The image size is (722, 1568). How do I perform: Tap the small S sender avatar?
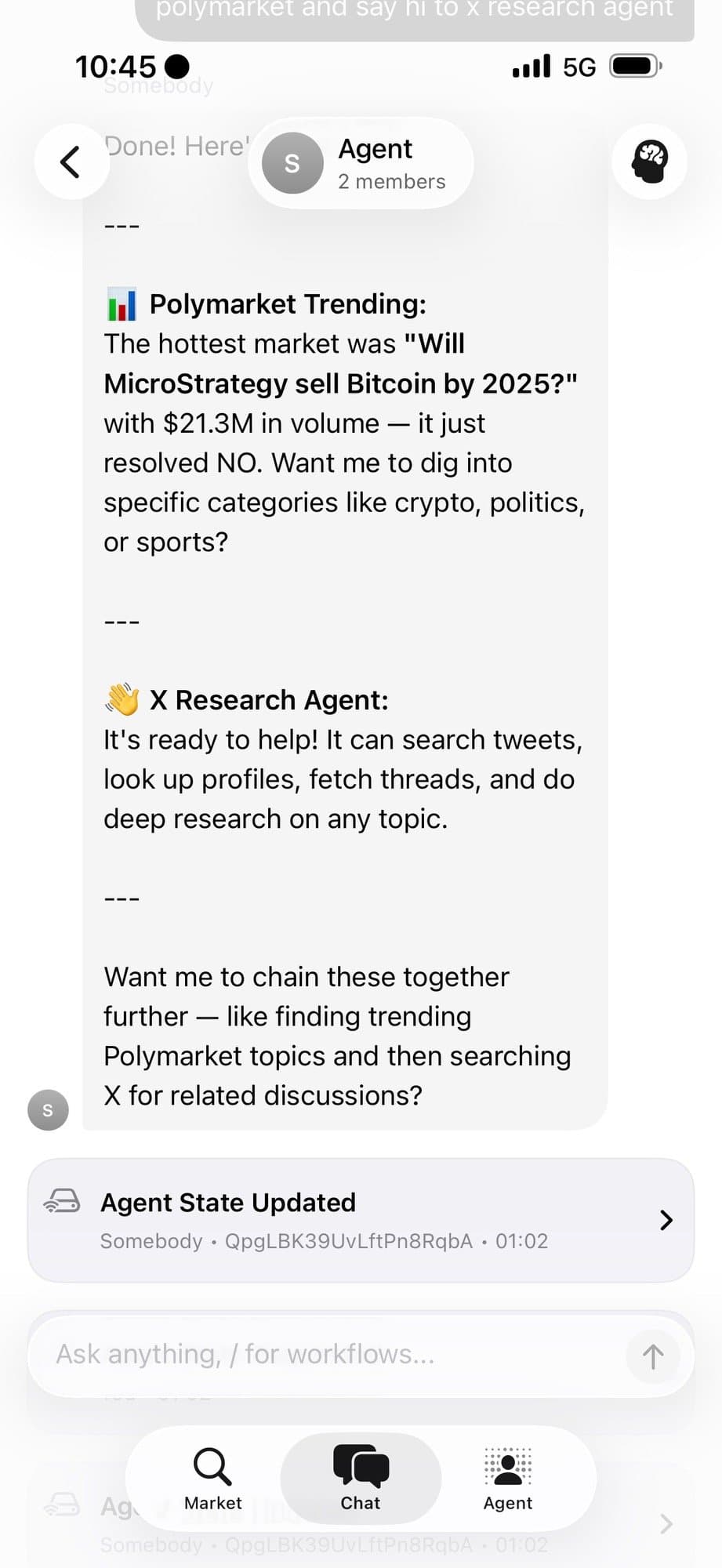[x=48, y=1110]
